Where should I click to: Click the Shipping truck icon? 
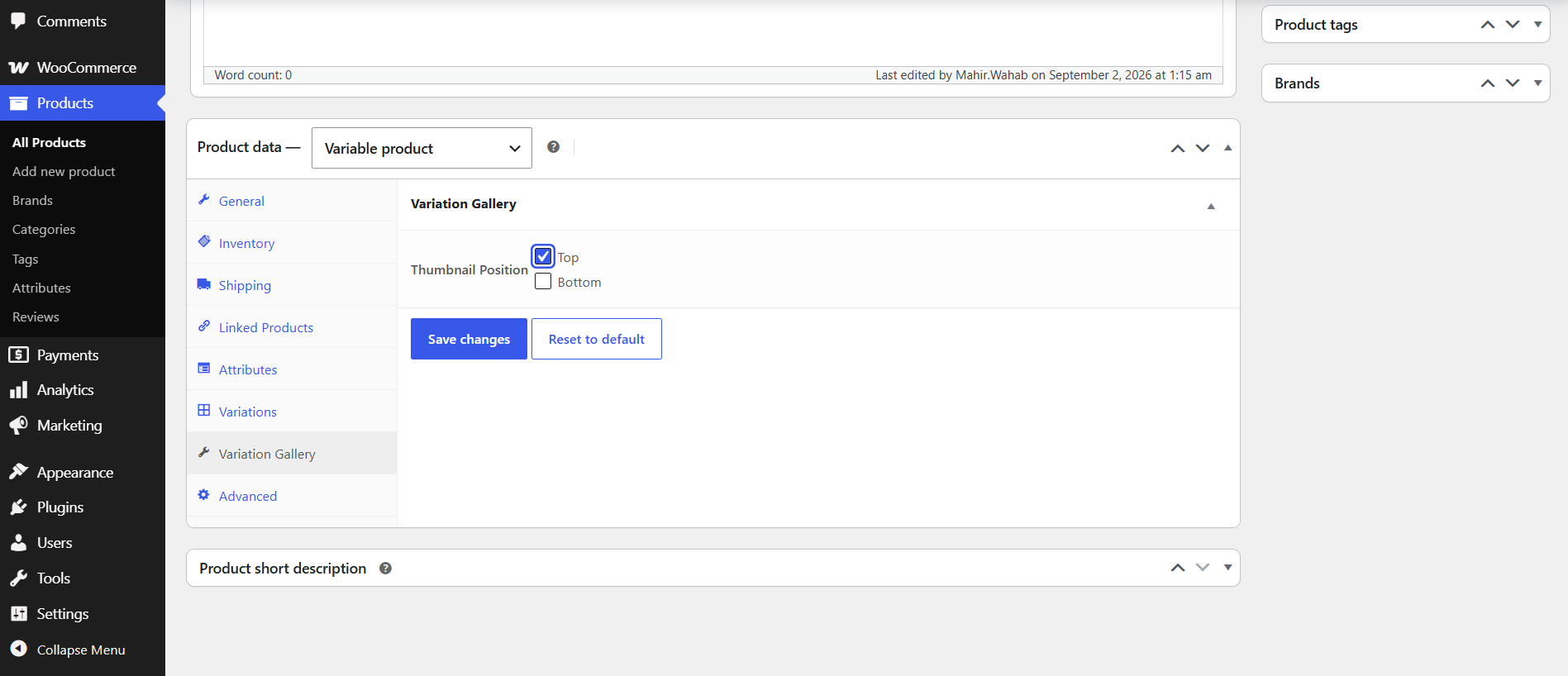tap(204, 284)
